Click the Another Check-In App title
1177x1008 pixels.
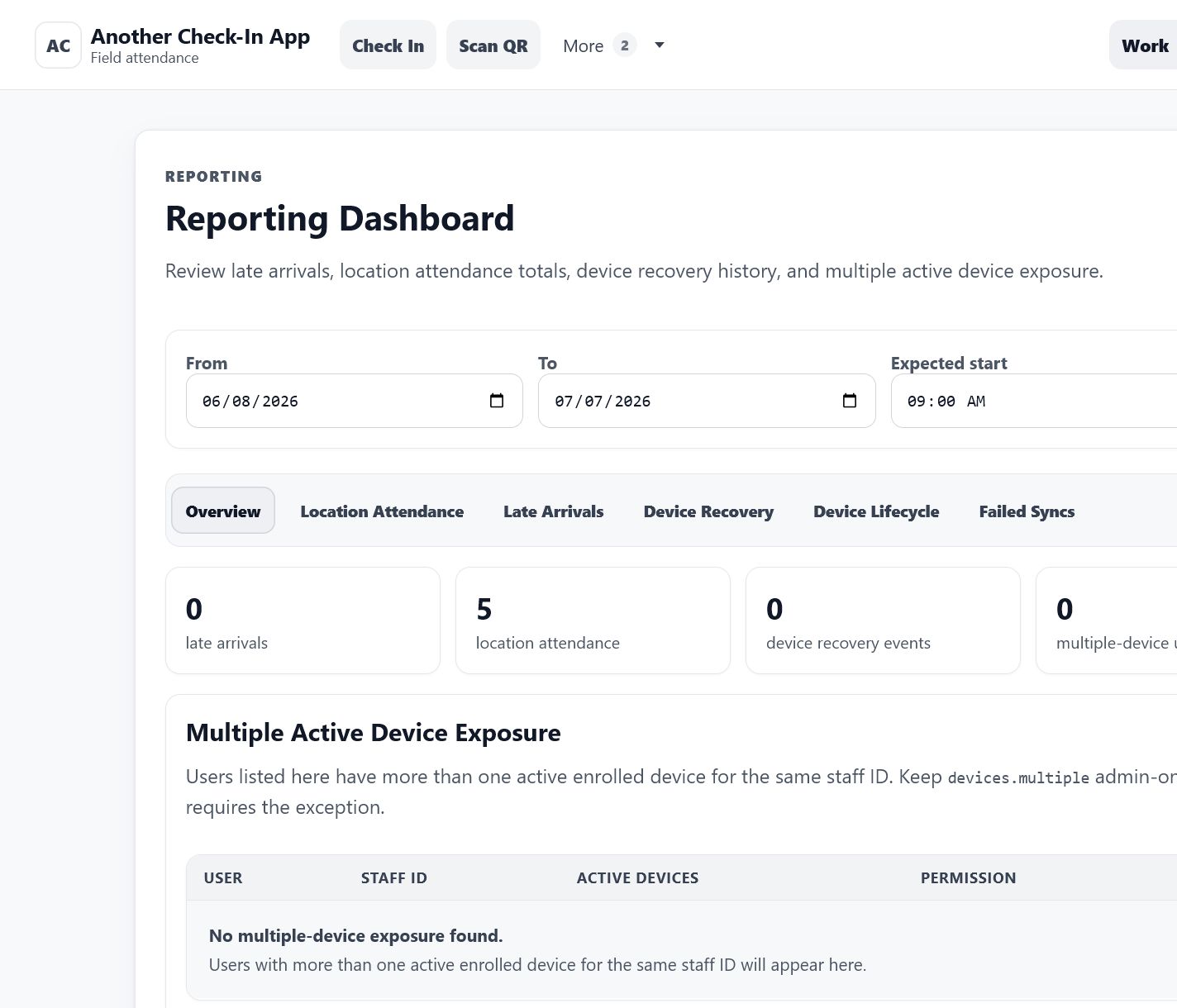[200, 36]
